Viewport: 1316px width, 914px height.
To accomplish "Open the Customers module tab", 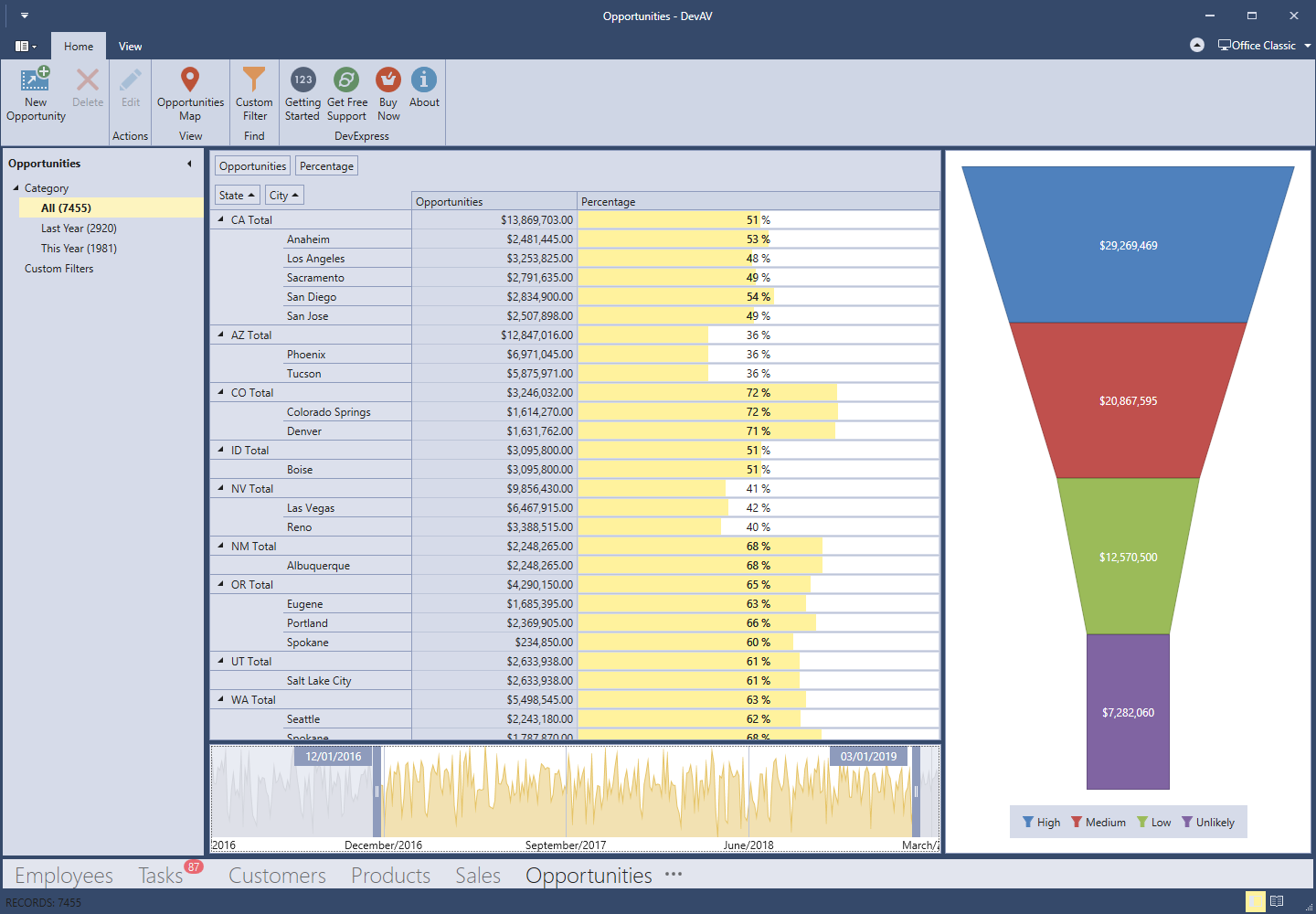I will 277,876.
